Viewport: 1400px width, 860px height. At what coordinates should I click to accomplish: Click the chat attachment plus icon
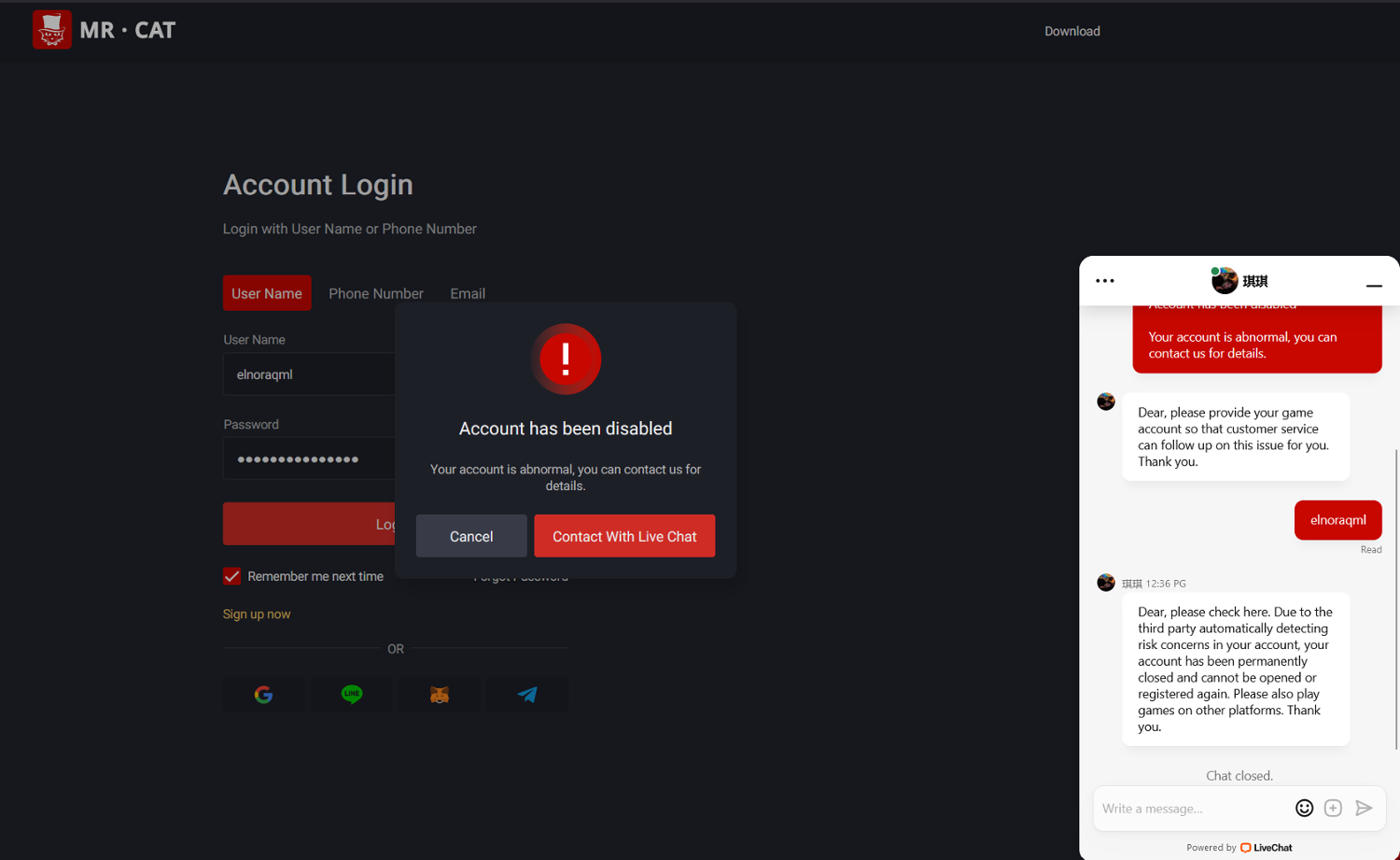tap(1333, 809)
